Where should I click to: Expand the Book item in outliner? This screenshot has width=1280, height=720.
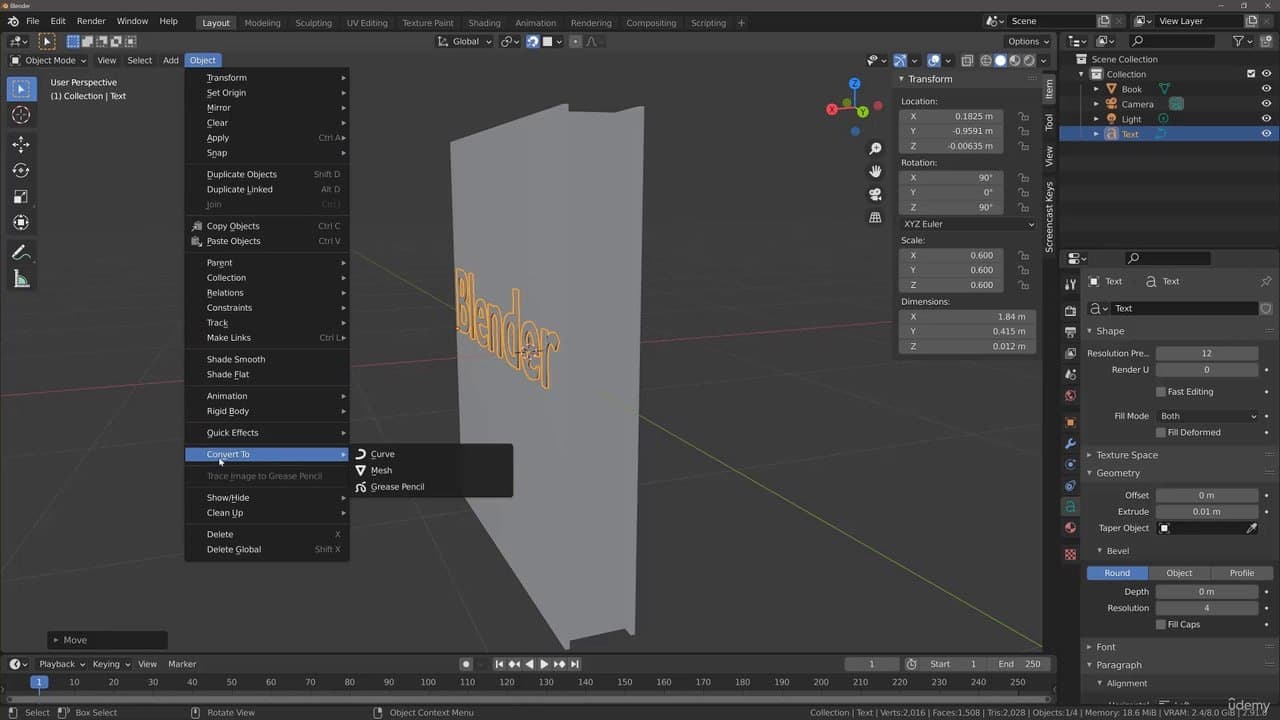pyautogui.click(x=1096, y=89)
